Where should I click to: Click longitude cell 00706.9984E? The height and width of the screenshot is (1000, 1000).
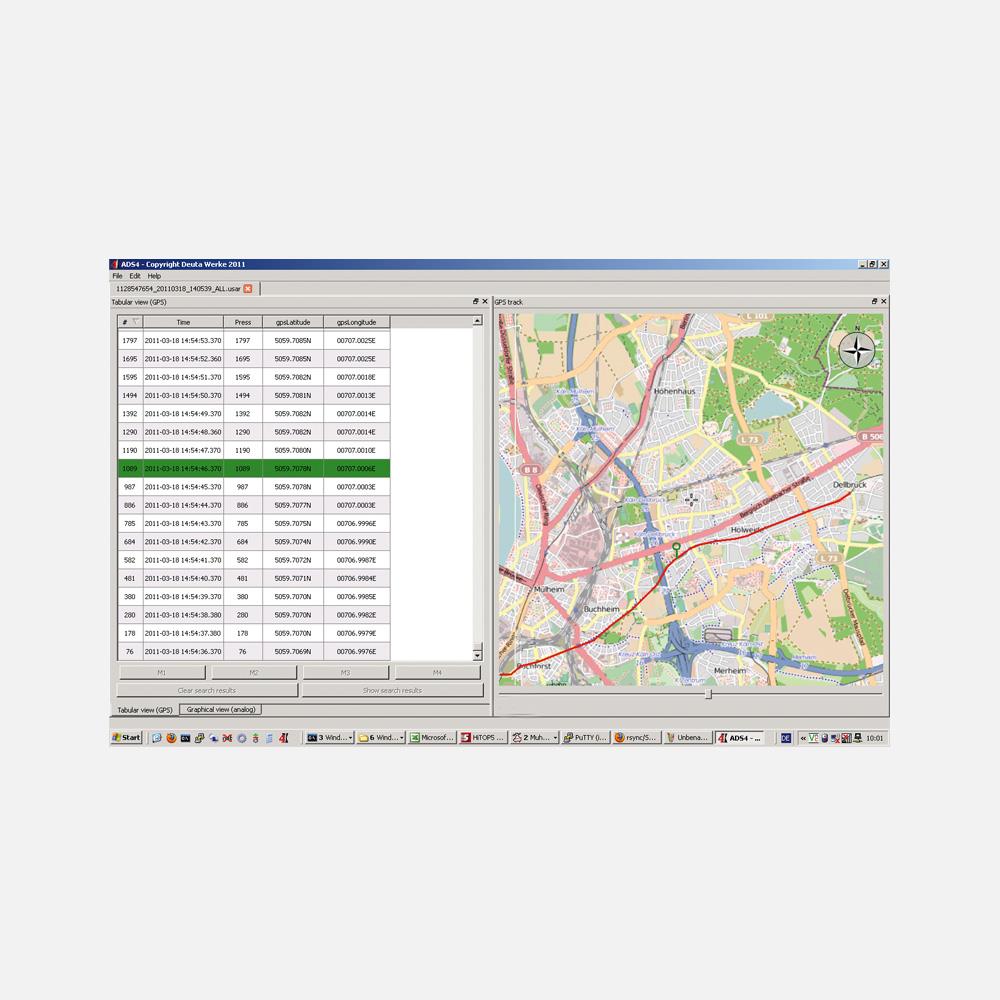(357, 578)
